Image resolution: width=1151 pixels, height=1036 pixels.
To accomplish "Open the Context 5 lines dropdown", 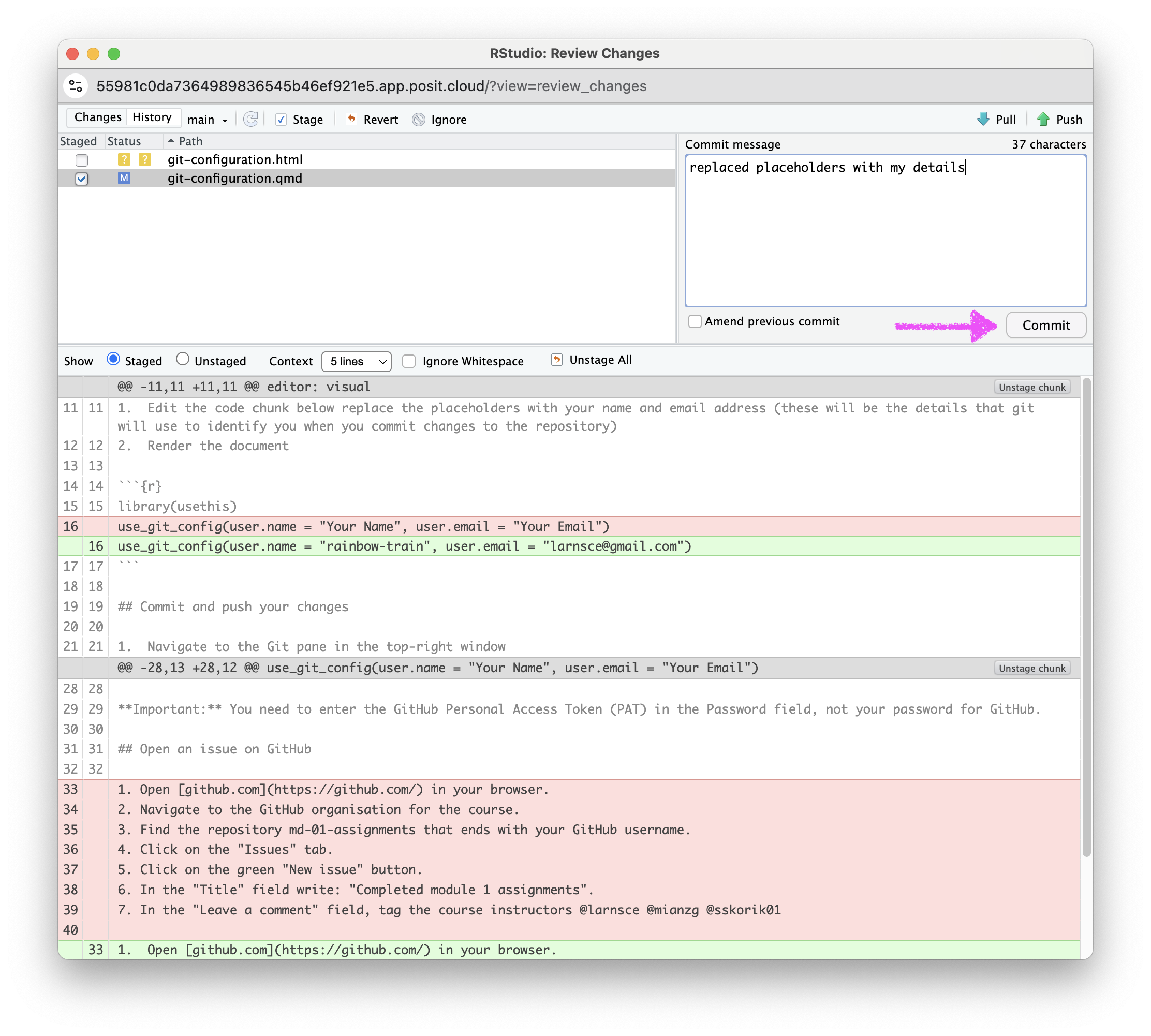I will click(357, 361).
